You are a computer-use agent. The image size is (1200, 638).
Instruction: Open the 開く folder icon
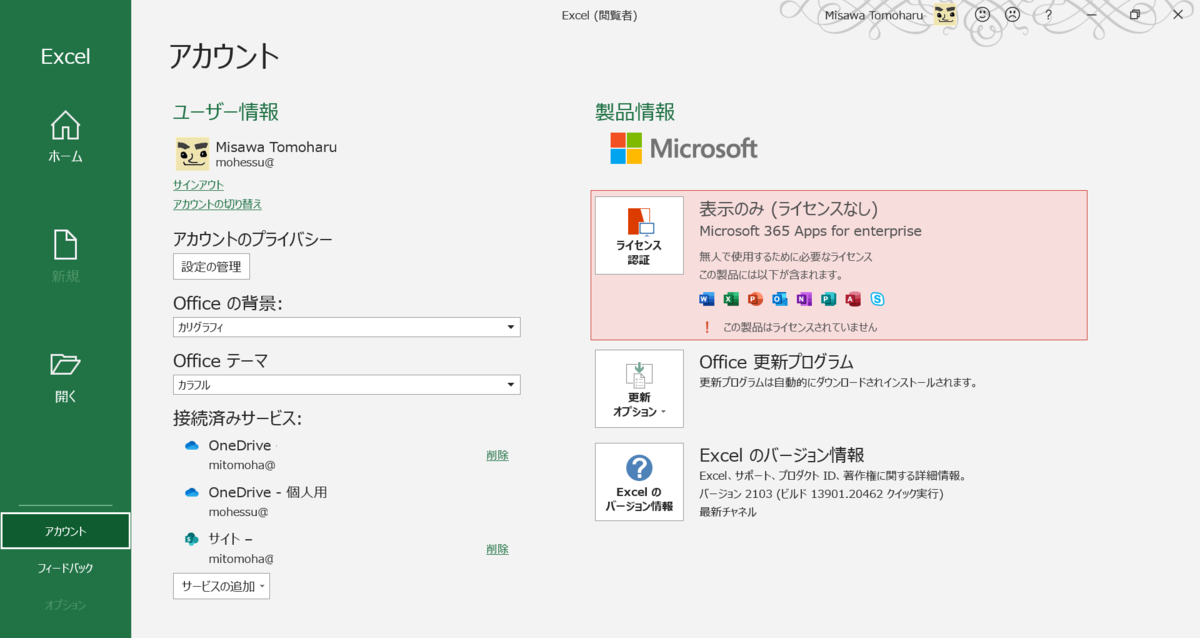65,364
